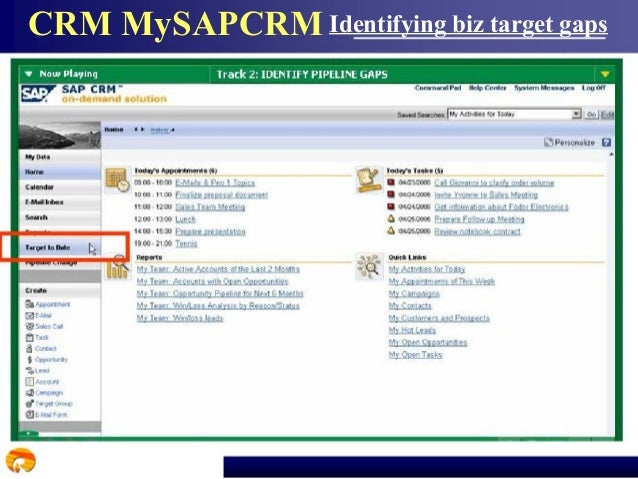This screenshot has width=638, height=479.
Task: Open Calendar in the left navigation
Action: coord(60,187)
